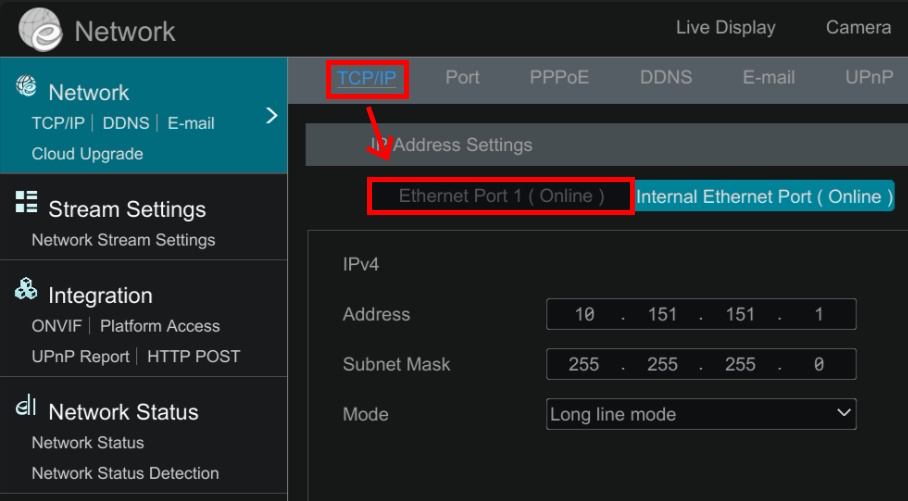Click the Network Status signal icon
Image resolution: width=908 pixels, height=501 pixels.
27,408
